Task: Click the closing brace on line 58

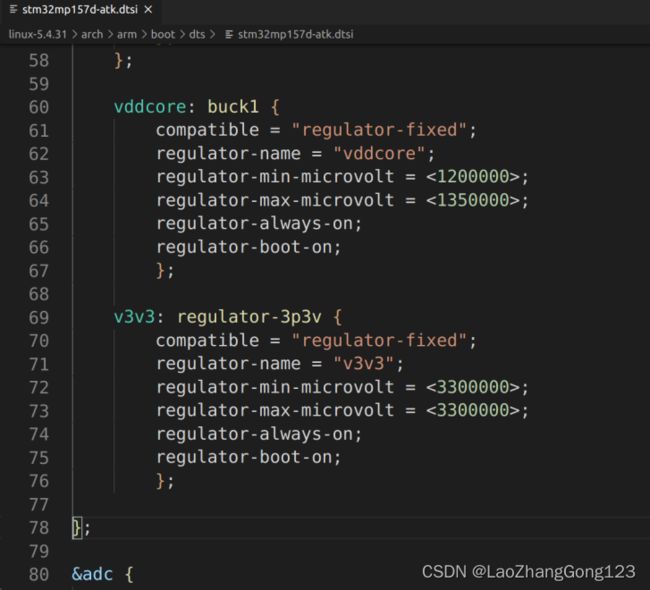Action: tap(119, 61)
